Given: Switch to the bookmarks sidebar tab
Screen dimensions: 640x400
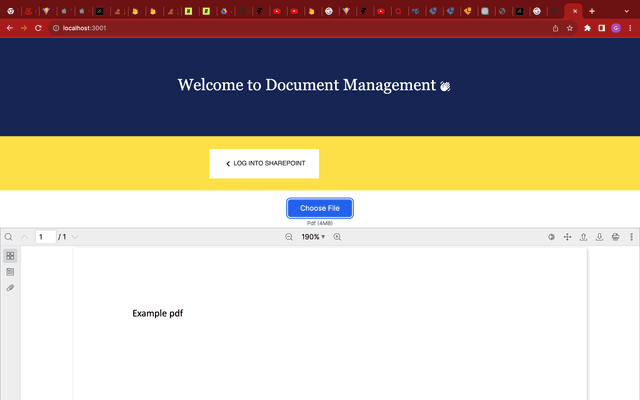Looking at the screenshot, I should tap(10, 272).
